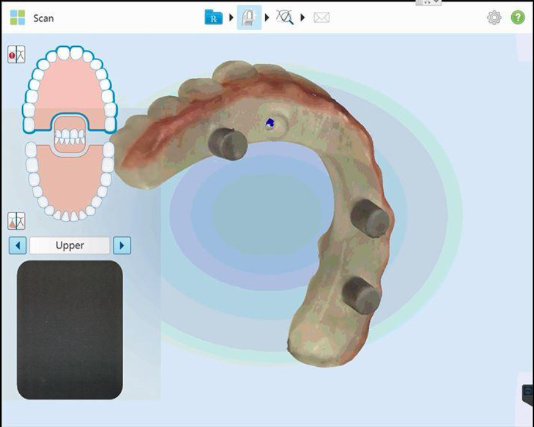Open the Rx prescription folder step
534x427 pixels.
pos(214,17)
